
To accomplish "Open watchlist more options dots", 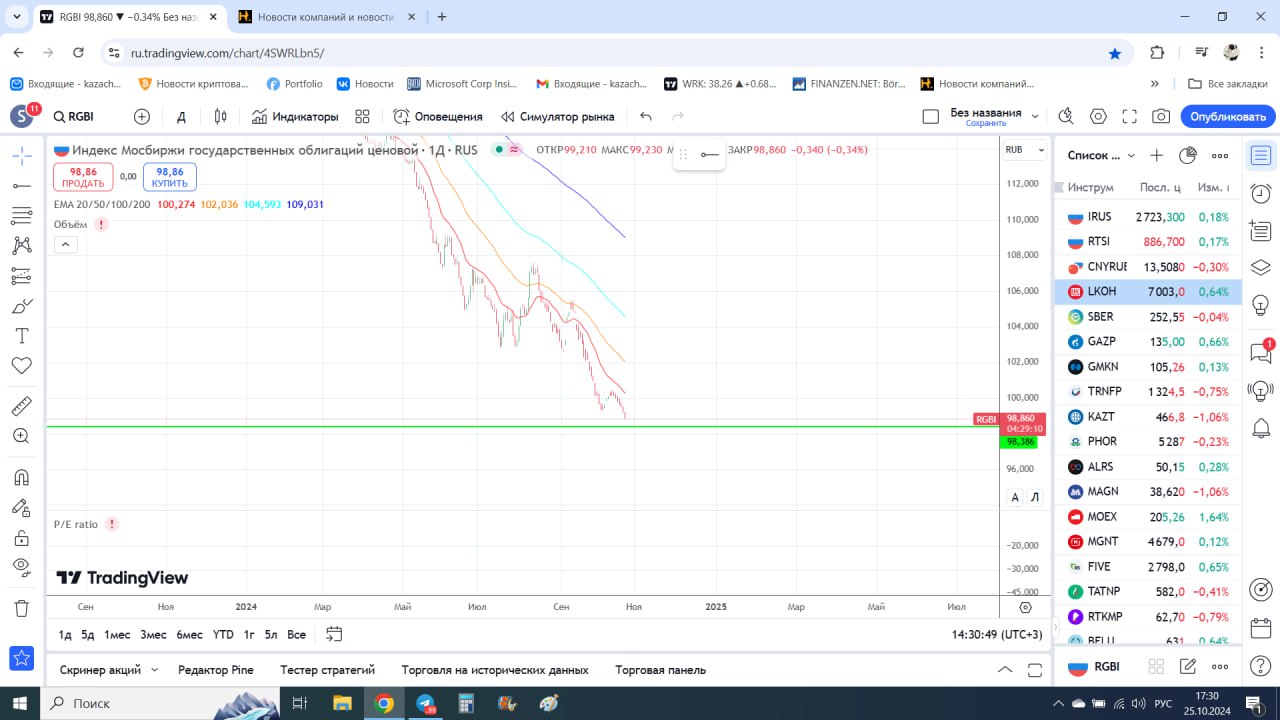I will [1220, 155].
